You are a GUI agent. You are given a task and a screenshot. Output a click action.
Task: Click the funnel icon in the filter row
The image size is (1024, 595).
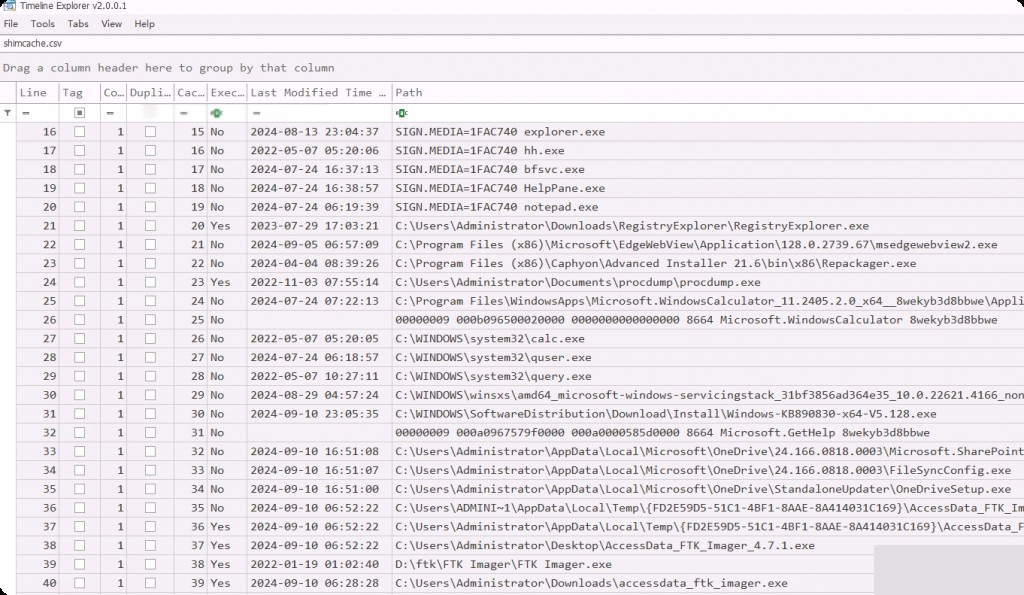8,113
